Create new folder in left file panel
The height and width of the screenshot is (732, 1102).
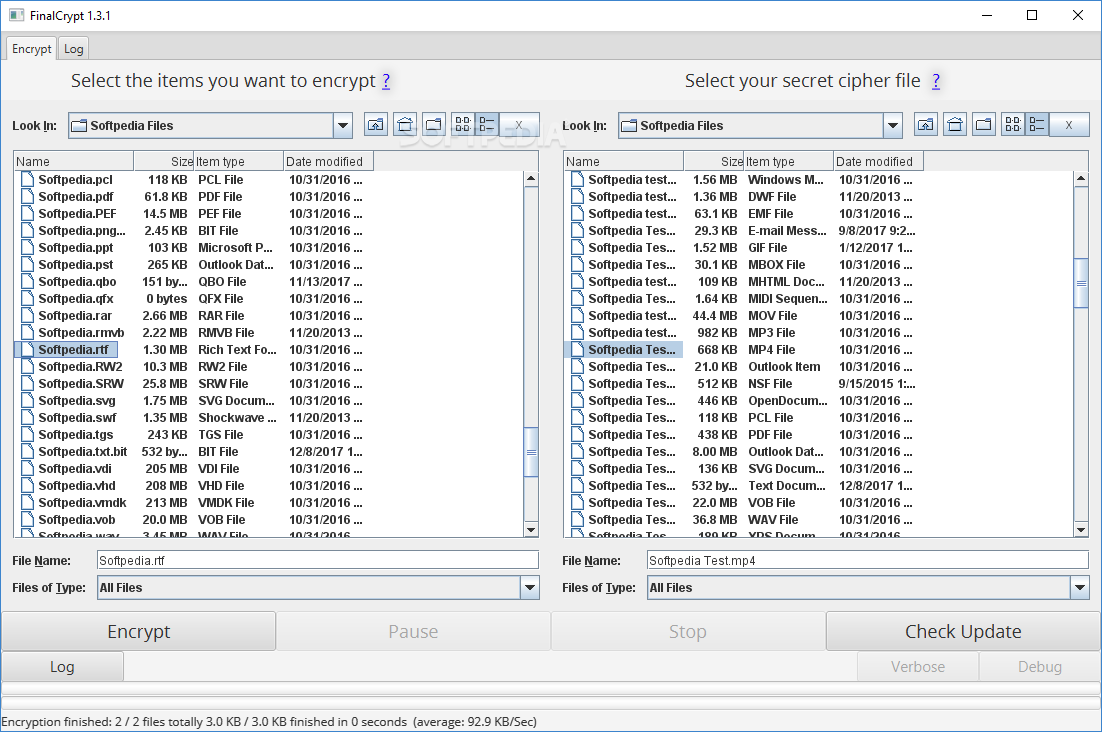coord(434,125)
